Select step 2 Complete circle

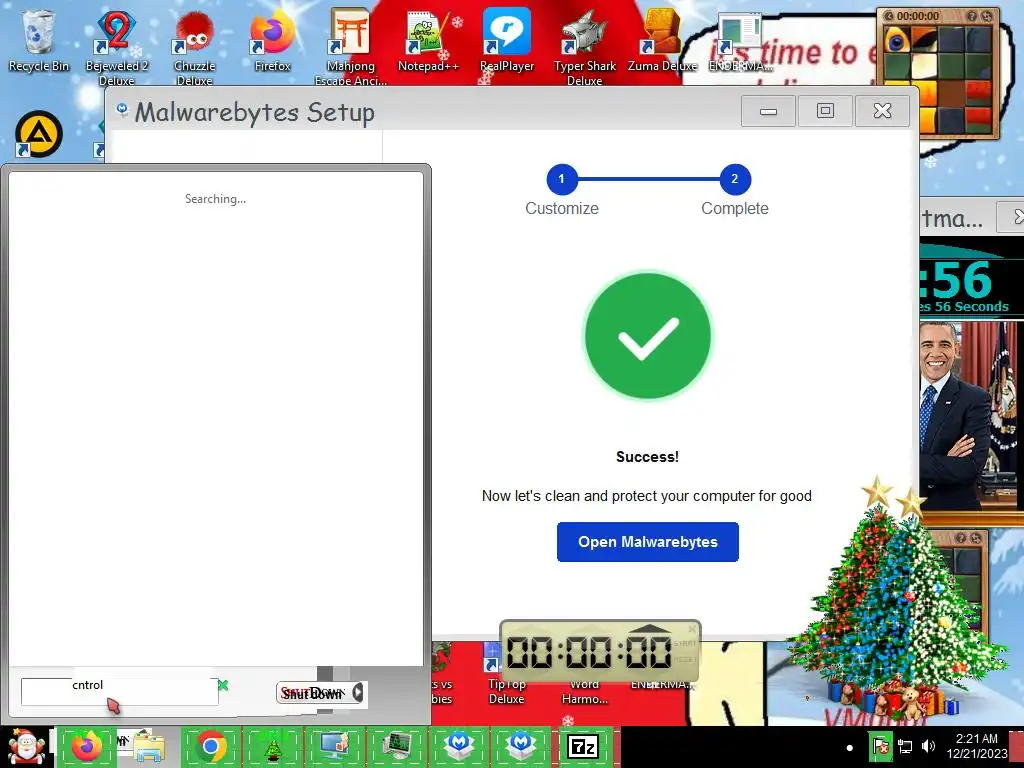pos(735,179)
